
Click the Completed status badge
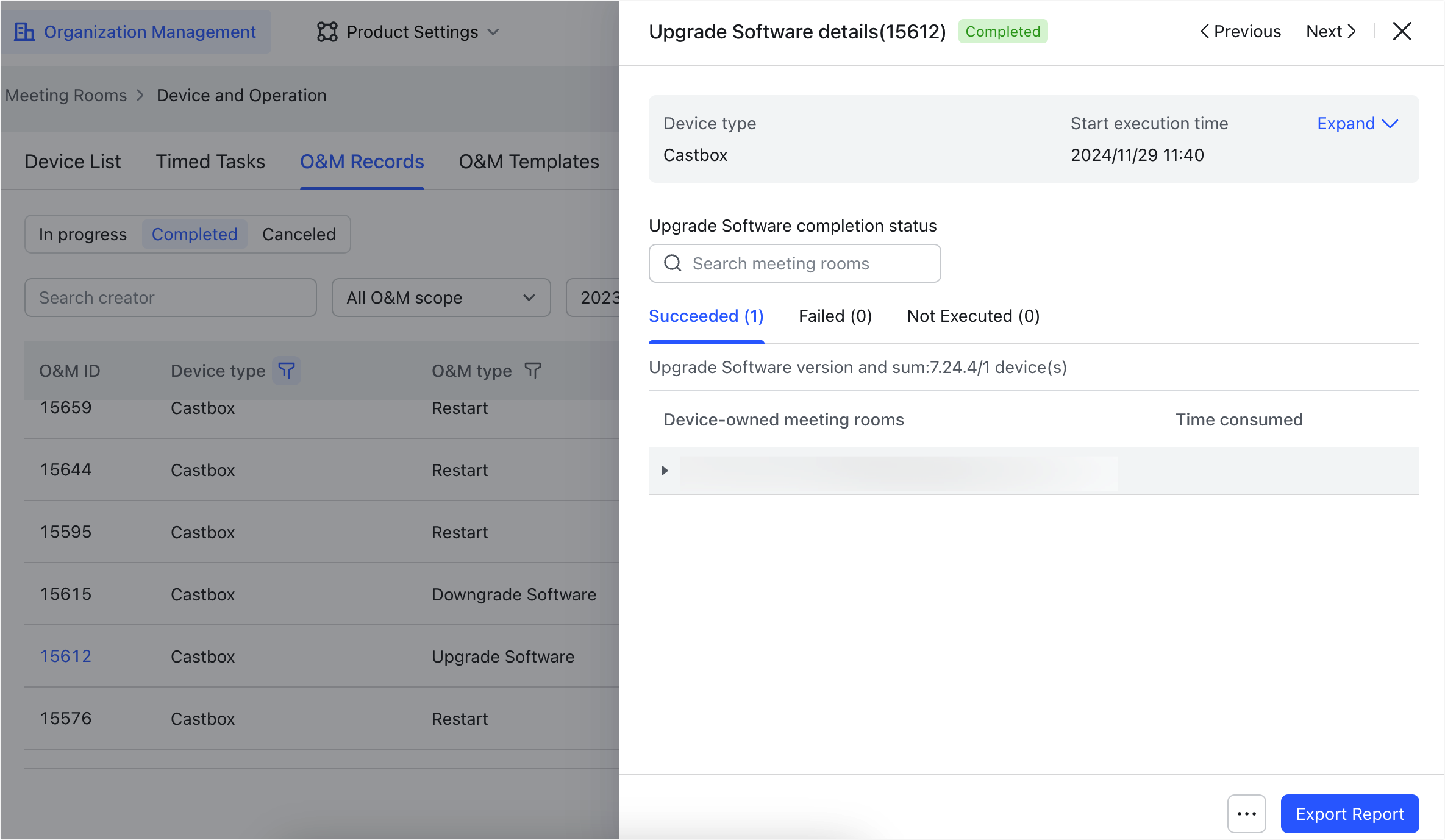[x=1003, y=31]
